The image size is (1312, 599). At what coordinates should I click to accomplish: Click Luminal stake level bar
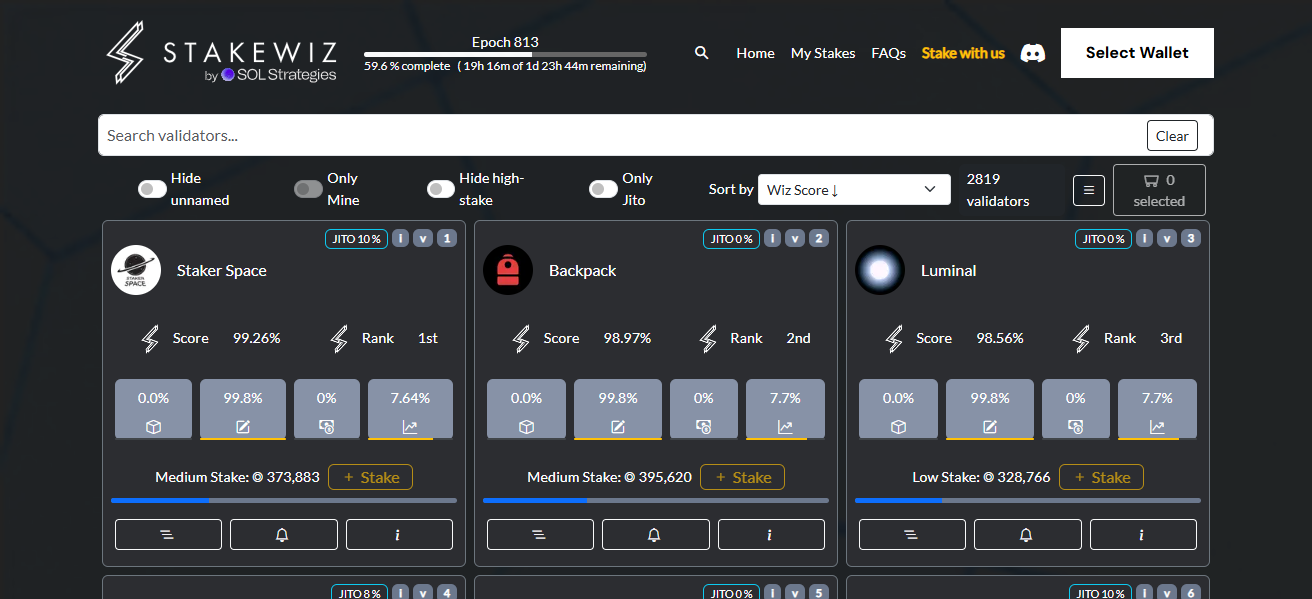click(1028, 500)
